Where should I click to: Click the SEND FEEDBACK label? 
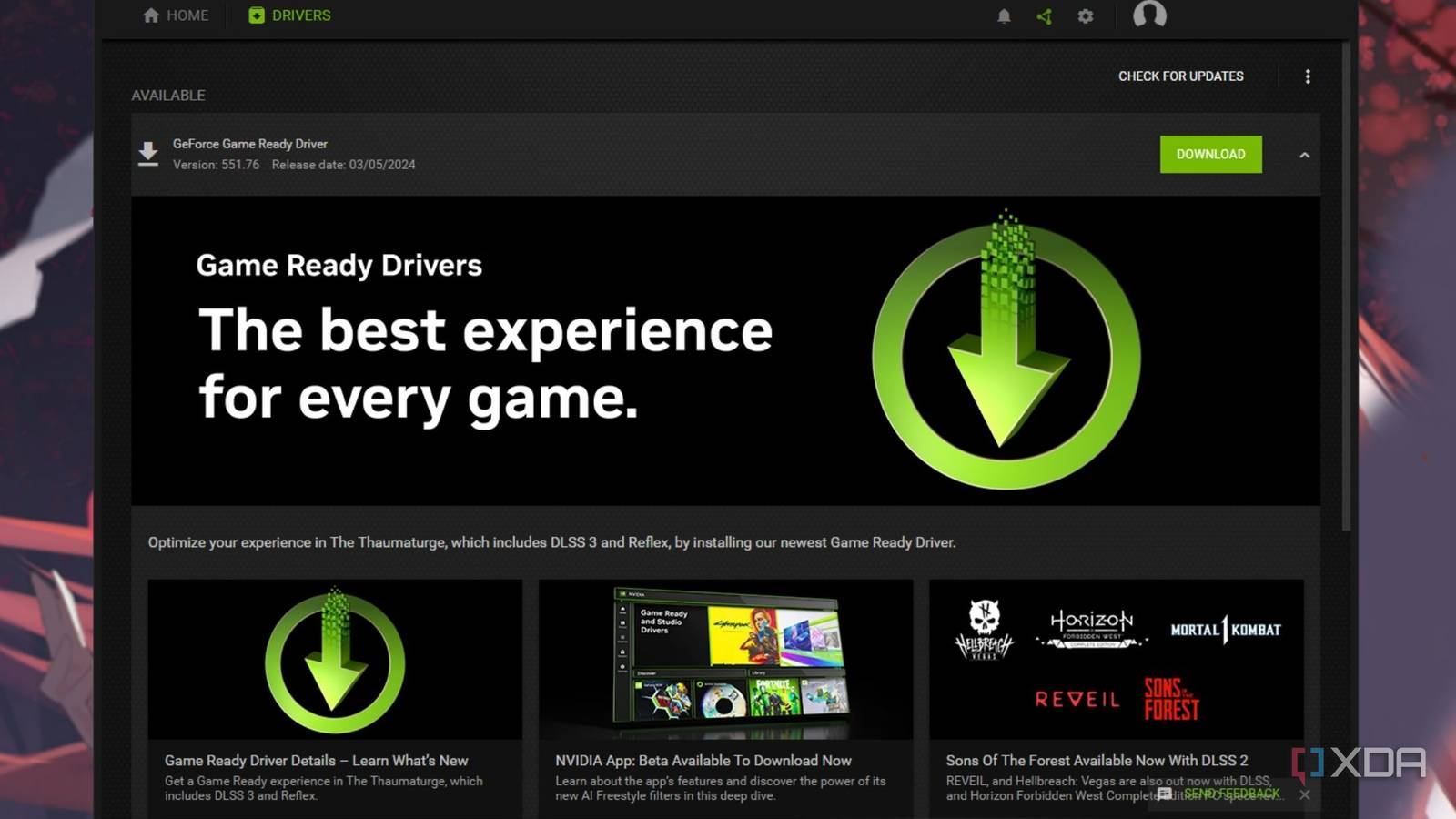tap(1231, 793)
